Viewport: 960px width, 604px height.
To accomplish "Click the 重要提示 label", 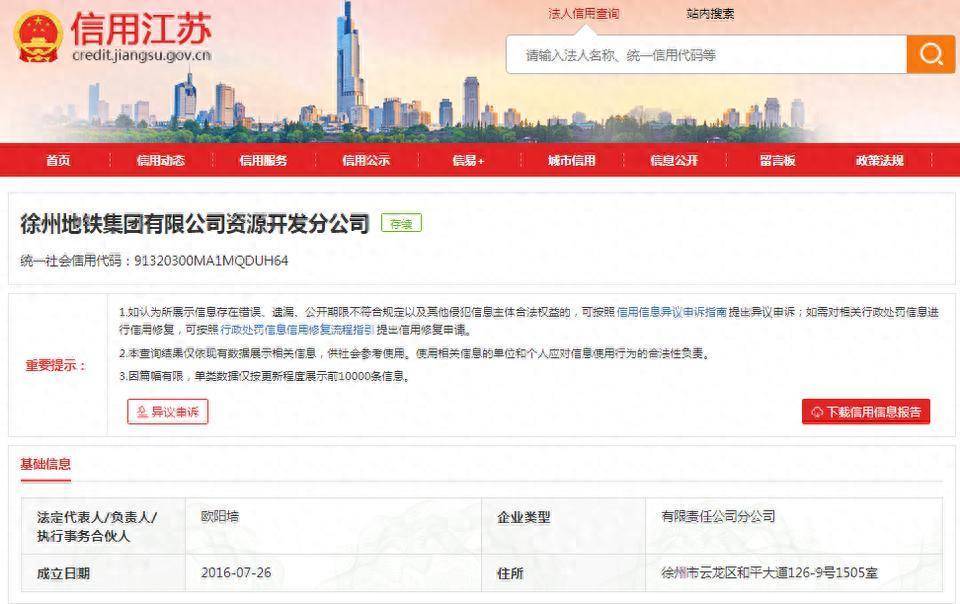I will [56, 365].
